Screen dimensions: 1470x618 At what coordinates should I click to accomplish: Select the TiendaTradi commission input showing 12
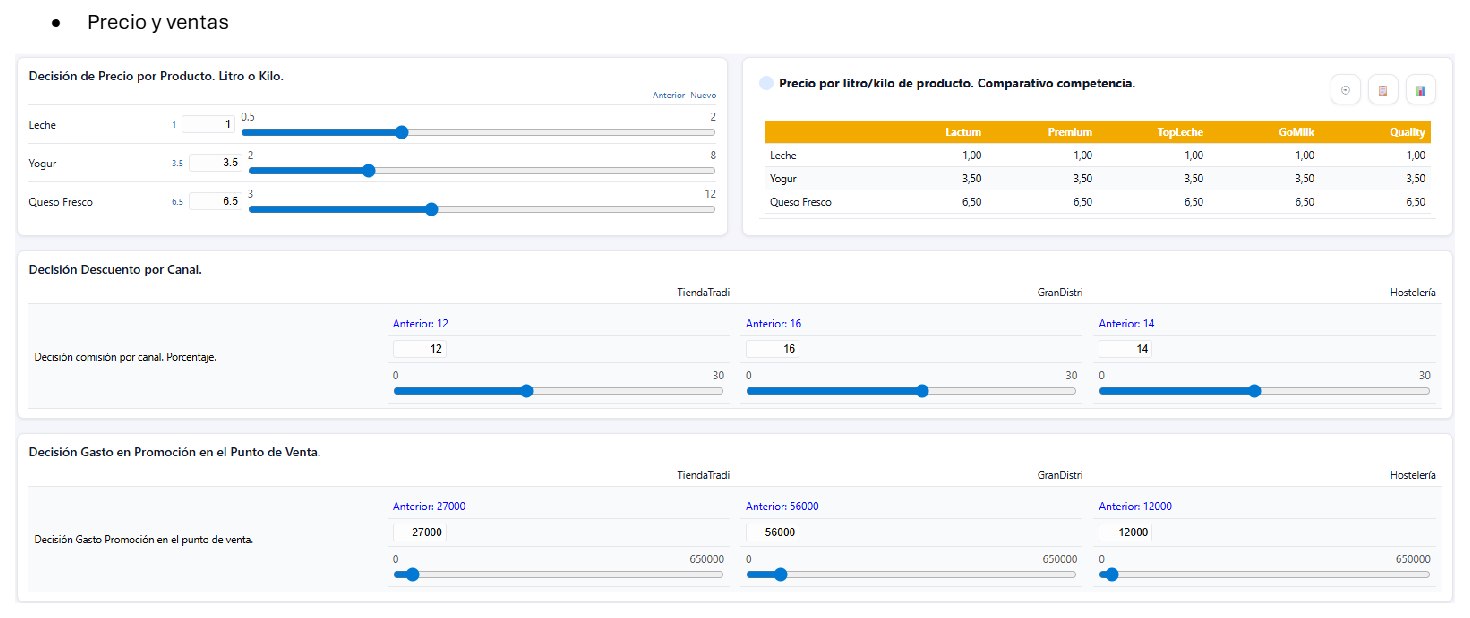[x=420, y=349]
